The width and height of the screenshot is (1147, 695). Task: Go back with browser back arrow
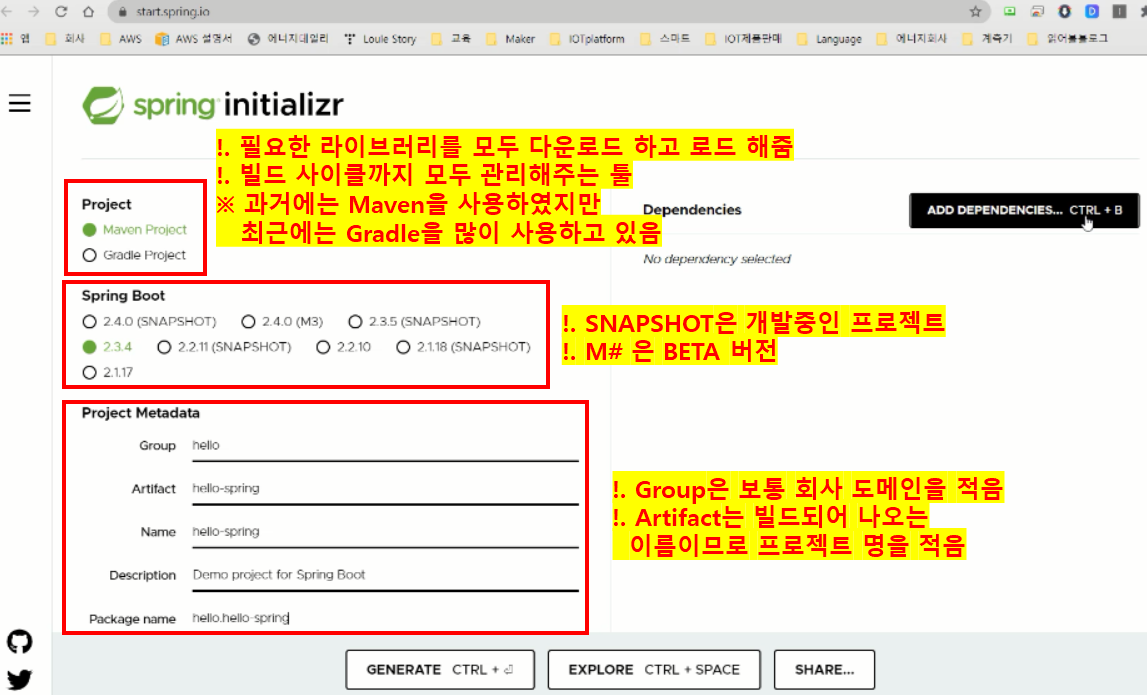[7, 12]
